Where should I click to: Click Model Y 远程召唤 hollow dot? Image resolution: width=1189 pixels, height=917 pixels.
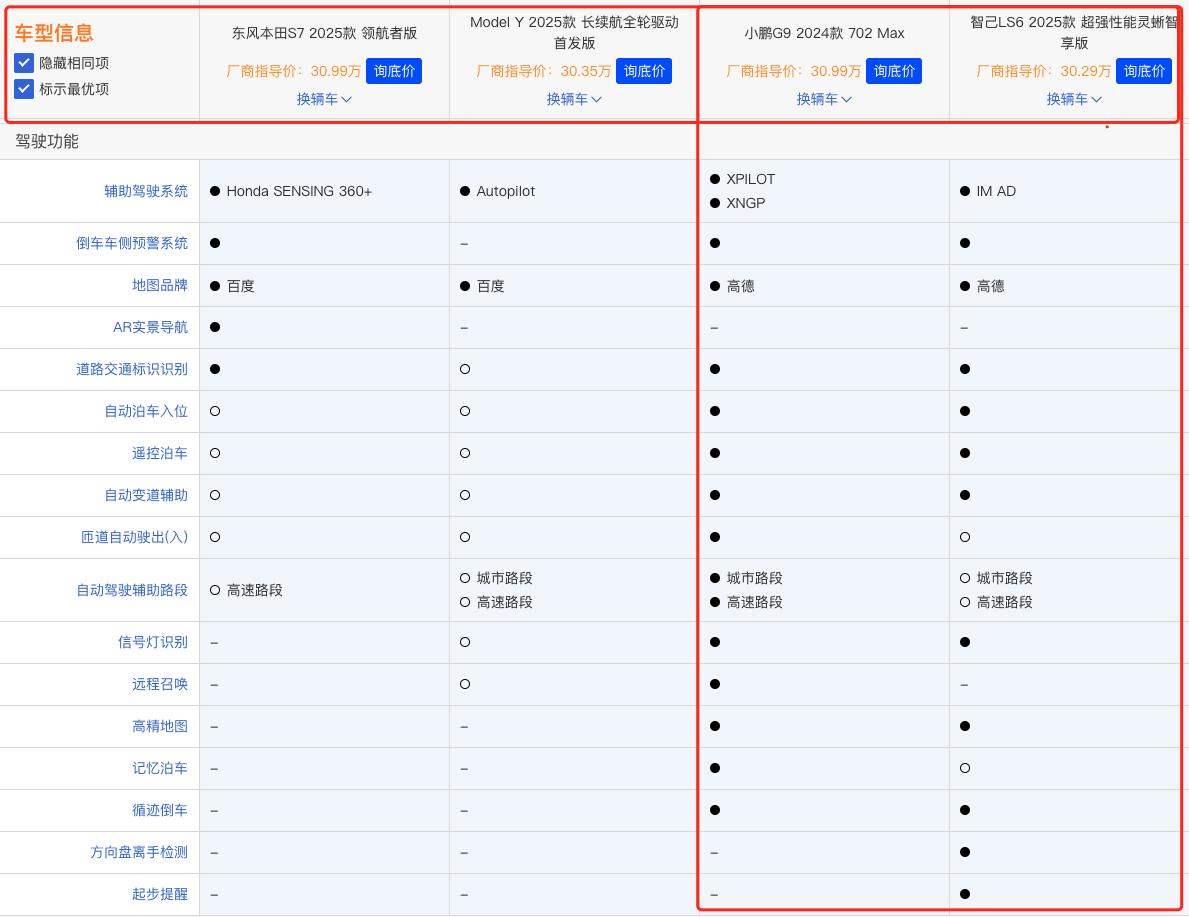(465, 684)
